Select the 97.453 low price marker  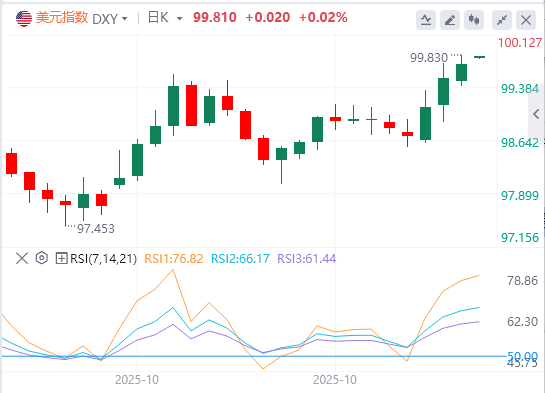pyautogui.click(x=96, y=229)
